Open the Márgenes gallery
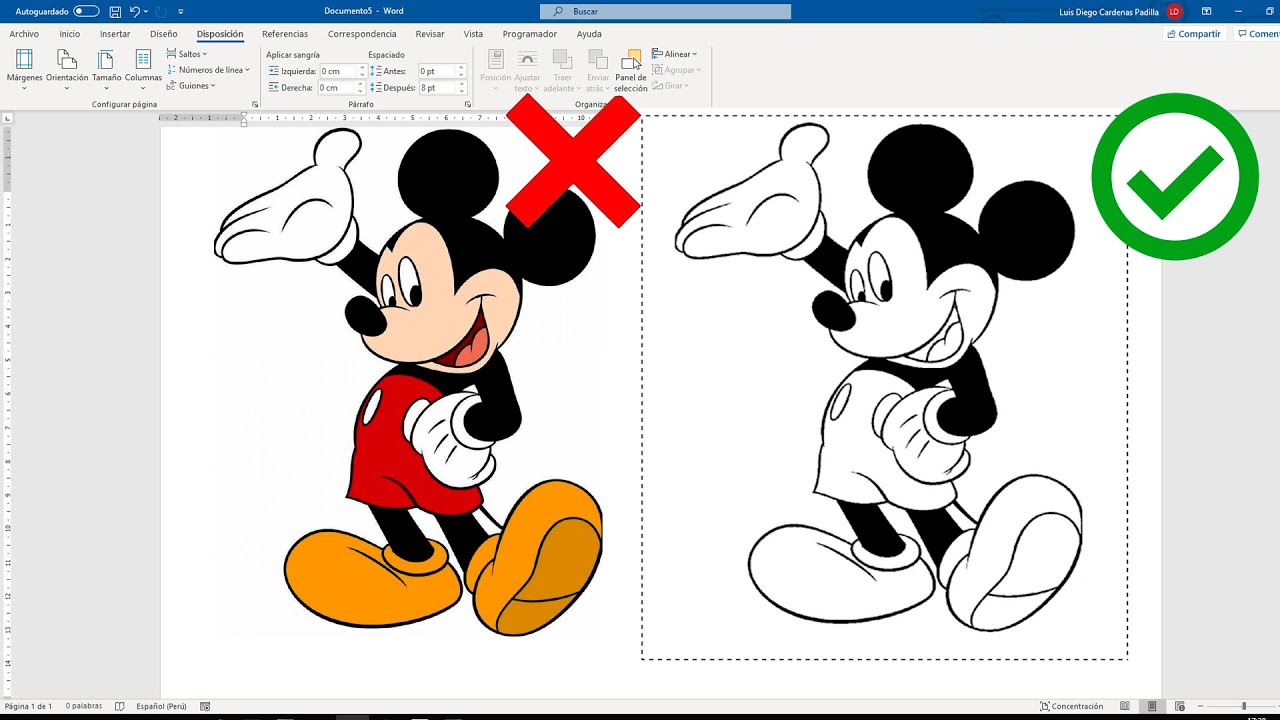The height and width of the screenshot is (720, 1280). coord(24,68)
